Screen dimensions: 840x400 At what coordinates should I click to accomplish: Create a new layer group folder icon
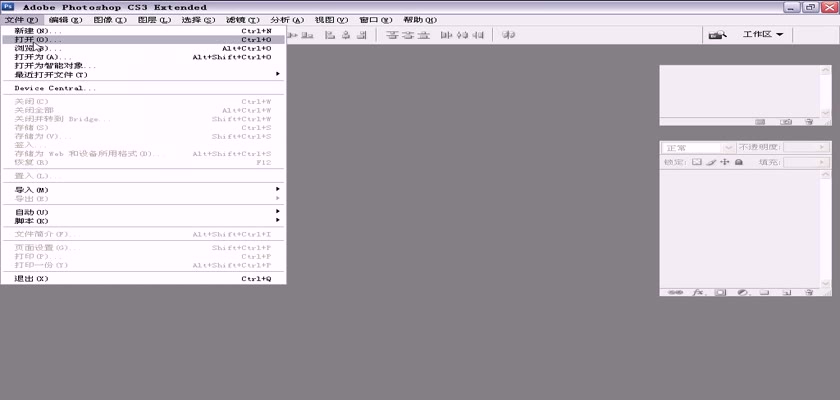point(764,292)
